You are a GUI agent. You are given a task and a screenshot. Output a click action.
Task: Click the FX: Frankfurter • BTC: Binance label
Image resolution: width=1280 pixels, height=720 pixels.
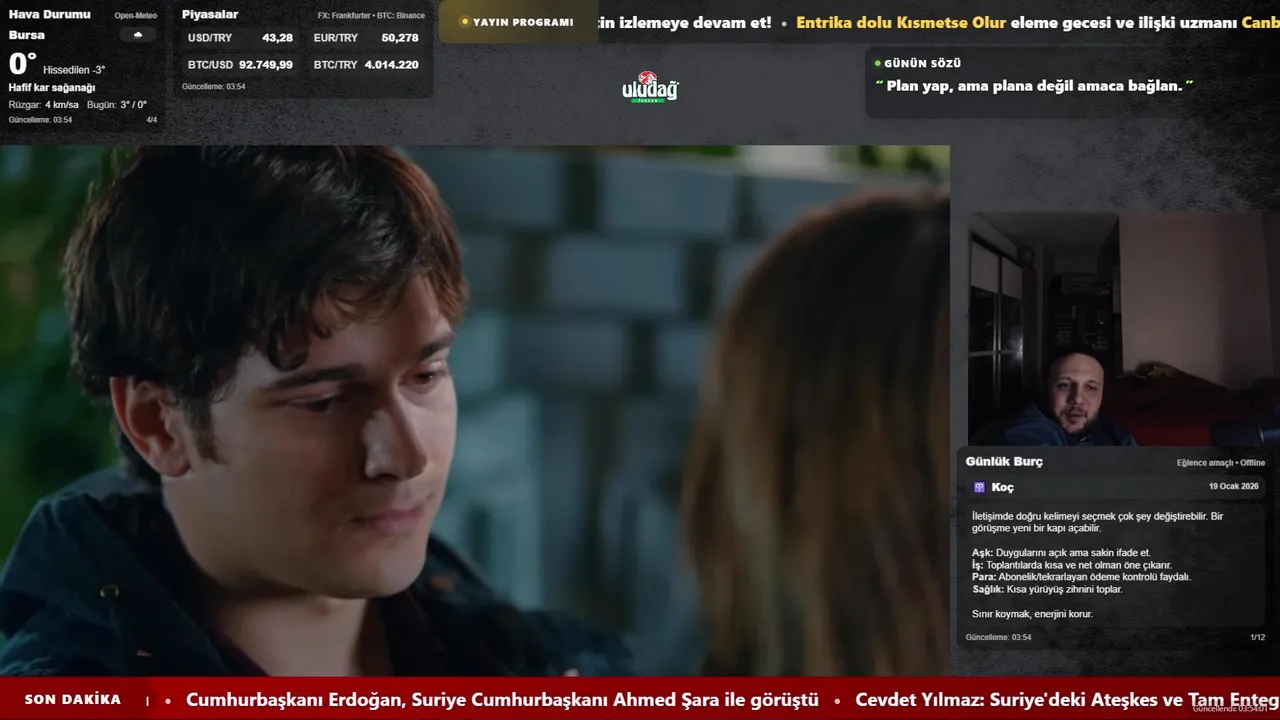coord(371,15)
